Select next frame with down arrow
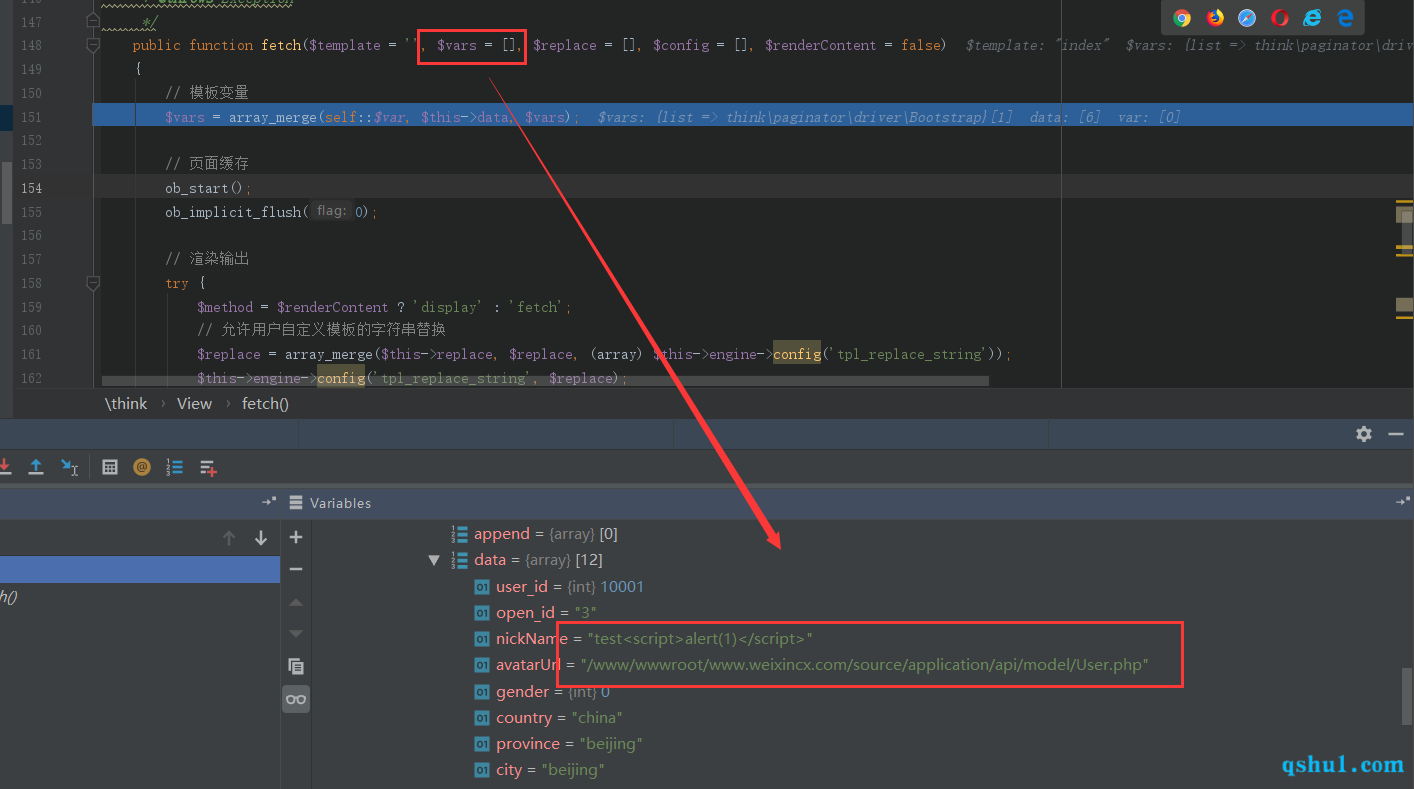Screen dimensions: 1414x789 (x=261, y=538)
